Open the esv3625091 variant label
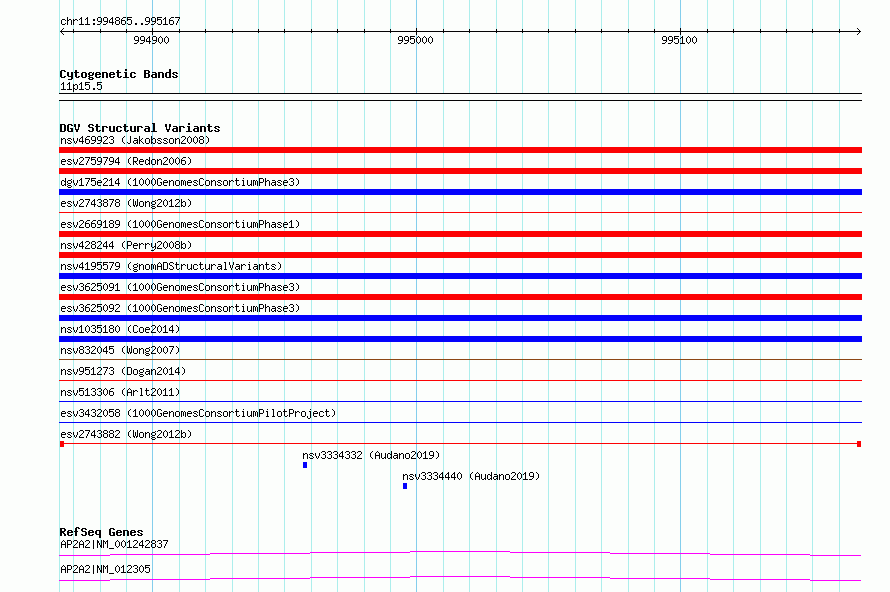Viewport: 890px width, 592px height. 180,287
